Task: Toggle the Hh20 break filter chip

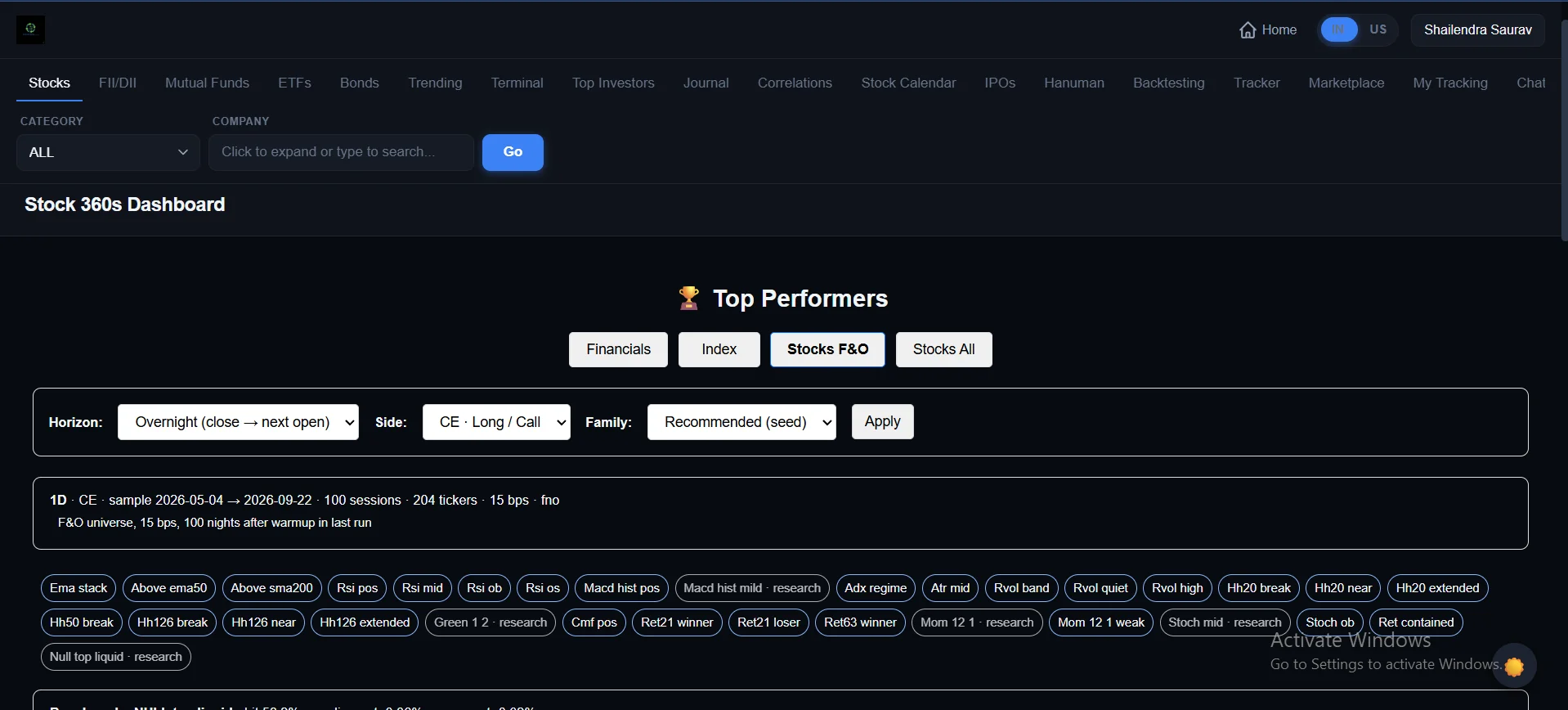Action: 1258,588
